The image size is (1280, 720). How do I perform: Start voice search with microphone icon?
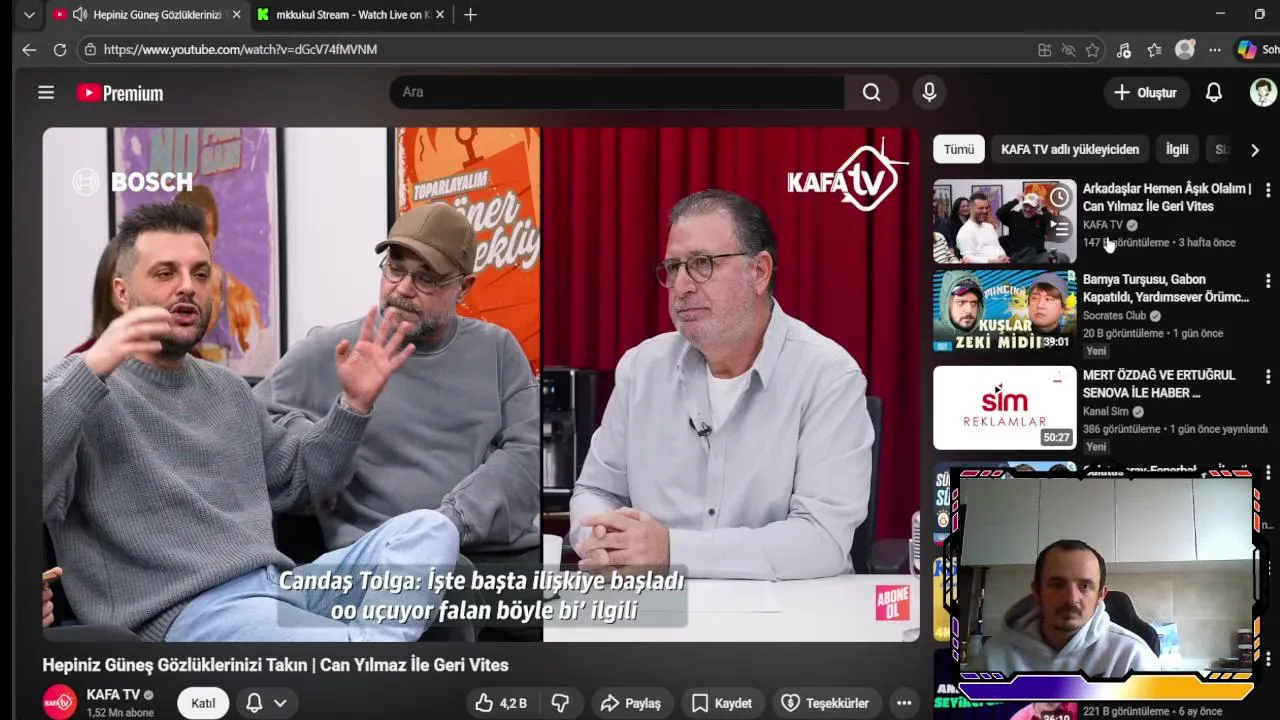pos(929,92)
